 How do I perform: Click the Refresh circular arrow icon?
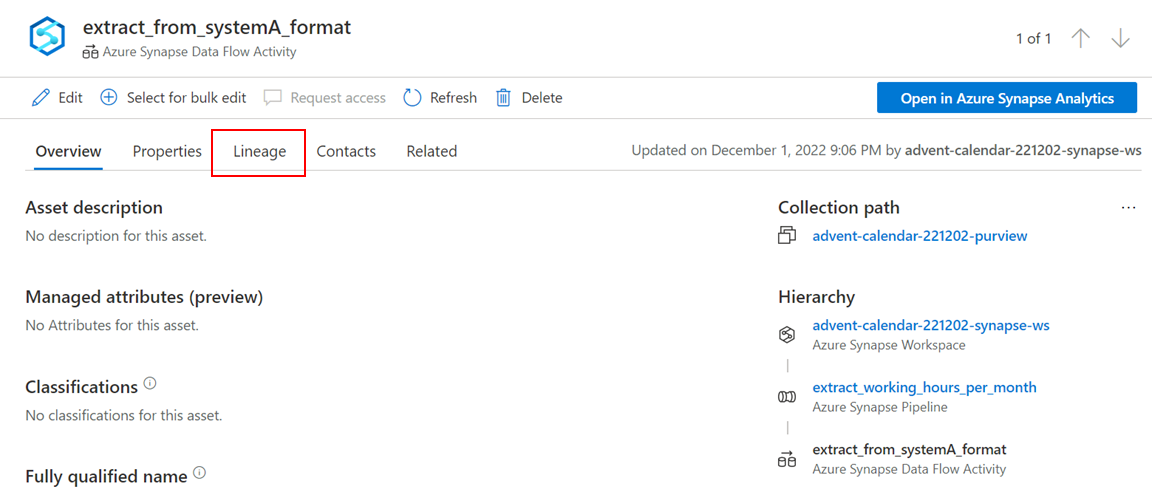coord(412,98)
